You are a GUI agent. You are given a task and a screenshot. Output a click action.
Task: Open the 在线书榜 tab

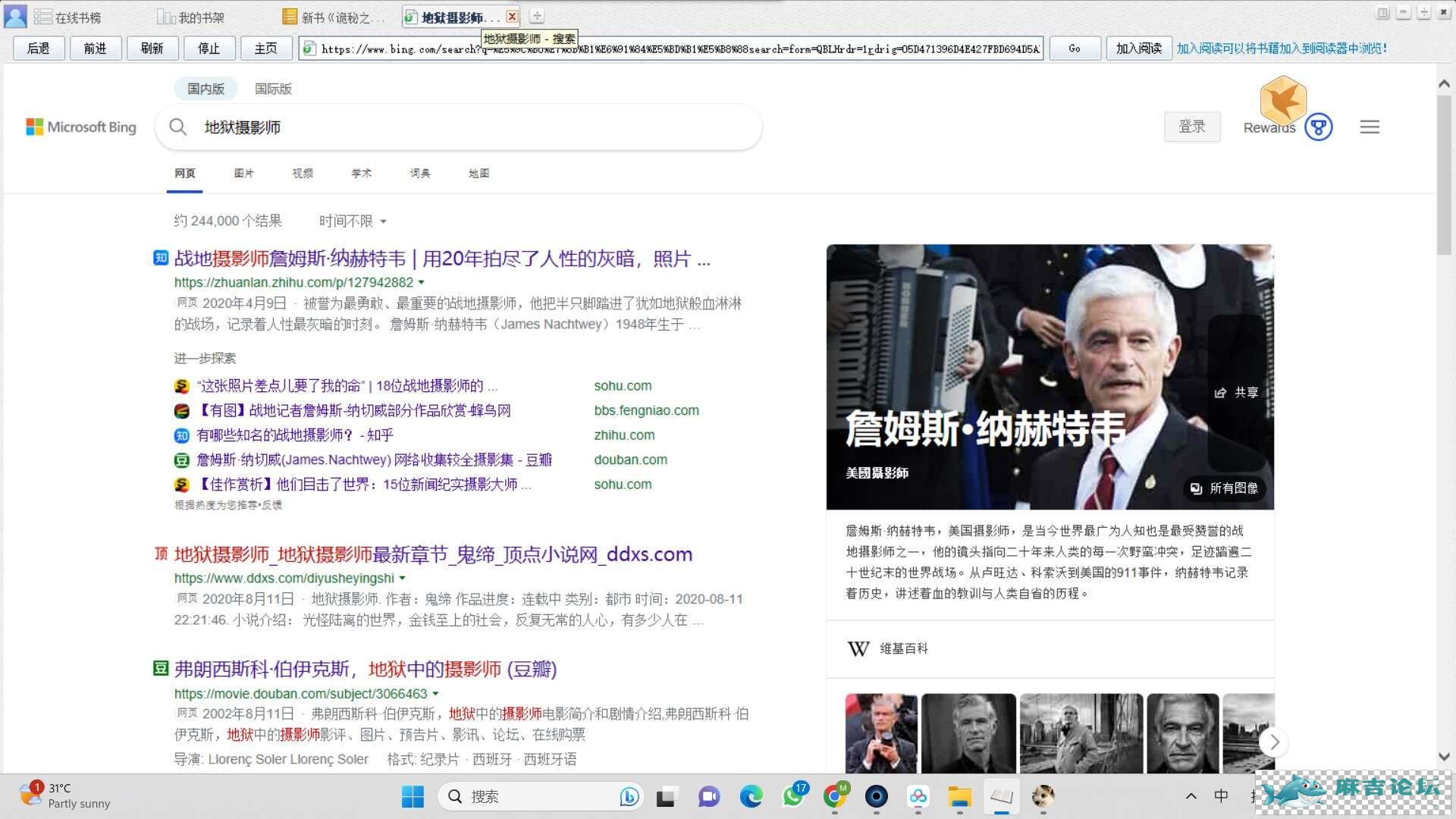67,17
